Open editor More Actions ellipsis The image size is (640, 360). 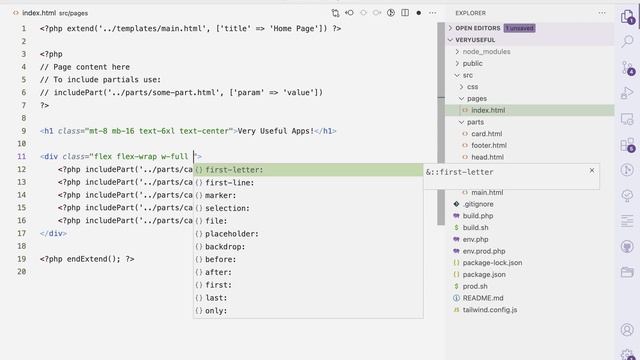[433, 13]
